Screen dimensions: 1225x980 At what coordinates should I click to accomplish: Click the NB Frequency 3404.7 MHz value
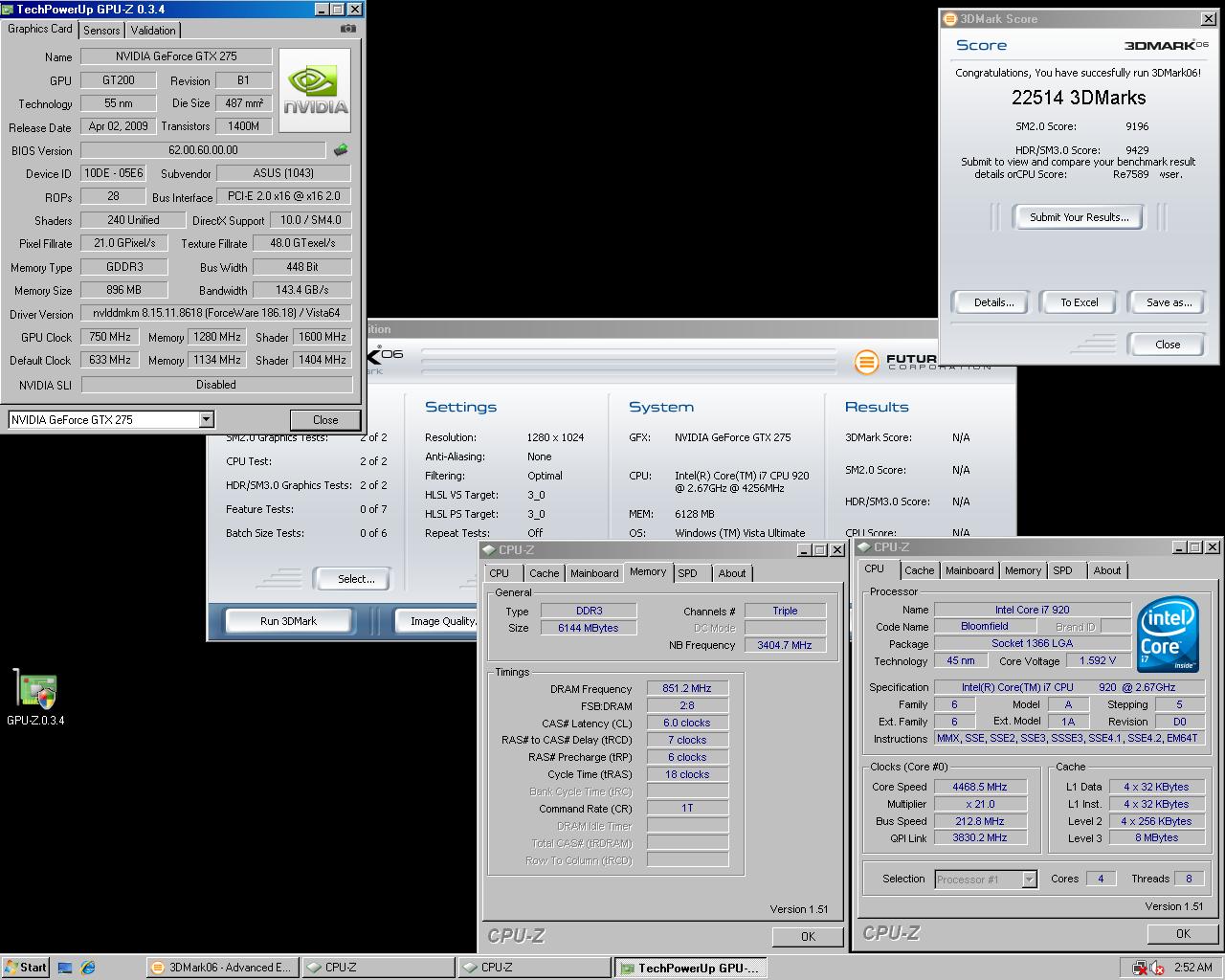coord(785,645)
